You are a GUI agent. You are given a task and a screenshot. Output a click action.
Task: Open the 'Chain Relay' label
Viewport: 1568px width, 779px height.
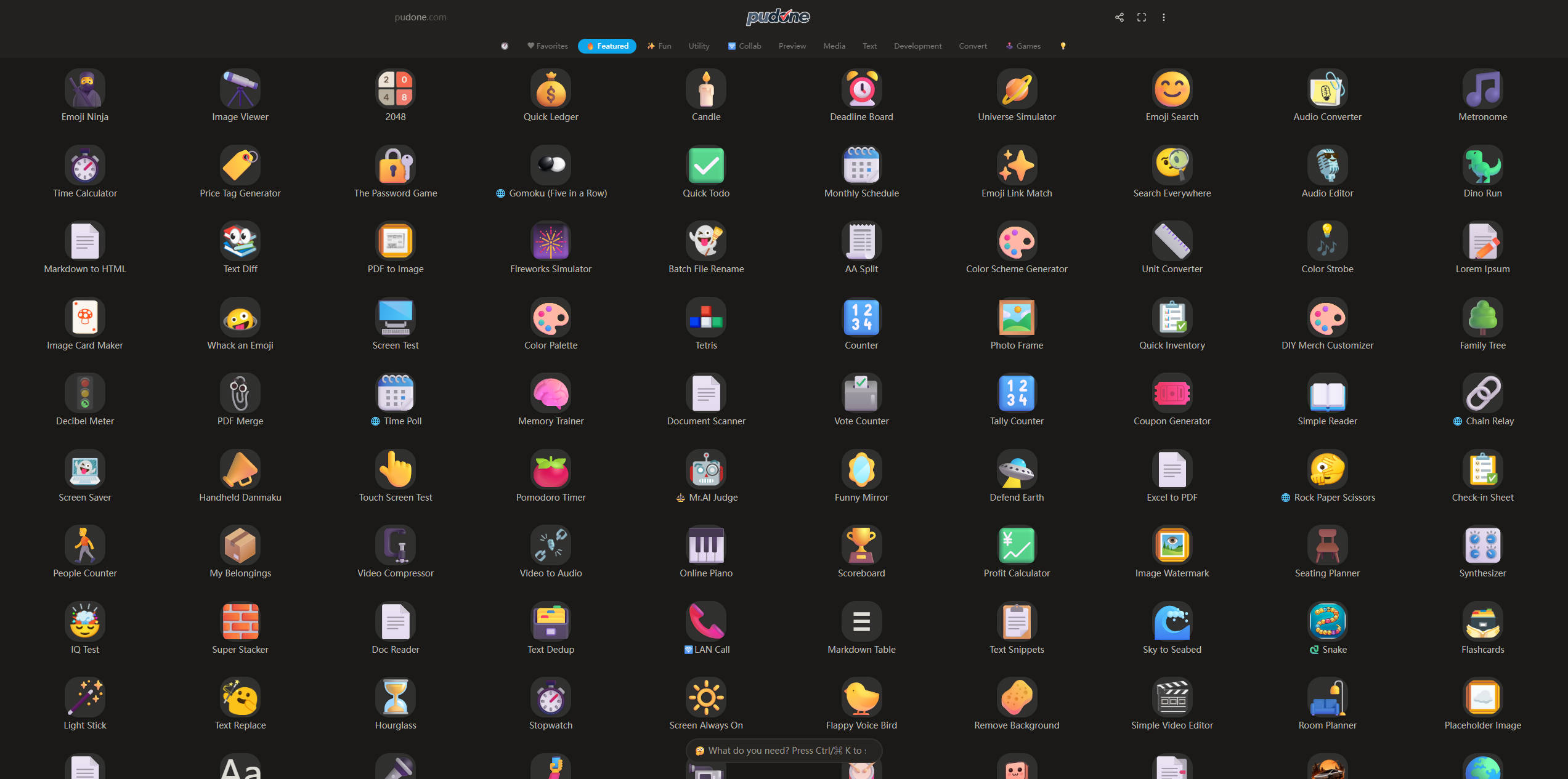pos(1483,421)
